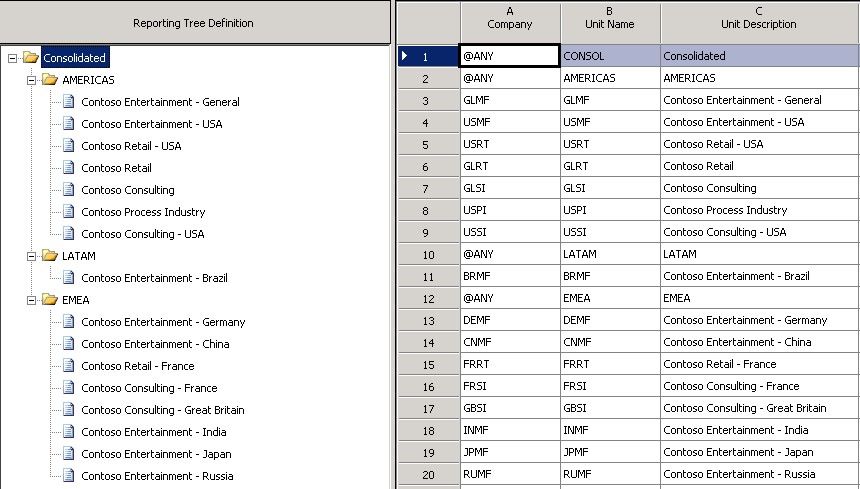Image resolution: width=860 pixels, height=489 pixels.
Task: Collapse the EMEA folder node
Action: (31, 300)
